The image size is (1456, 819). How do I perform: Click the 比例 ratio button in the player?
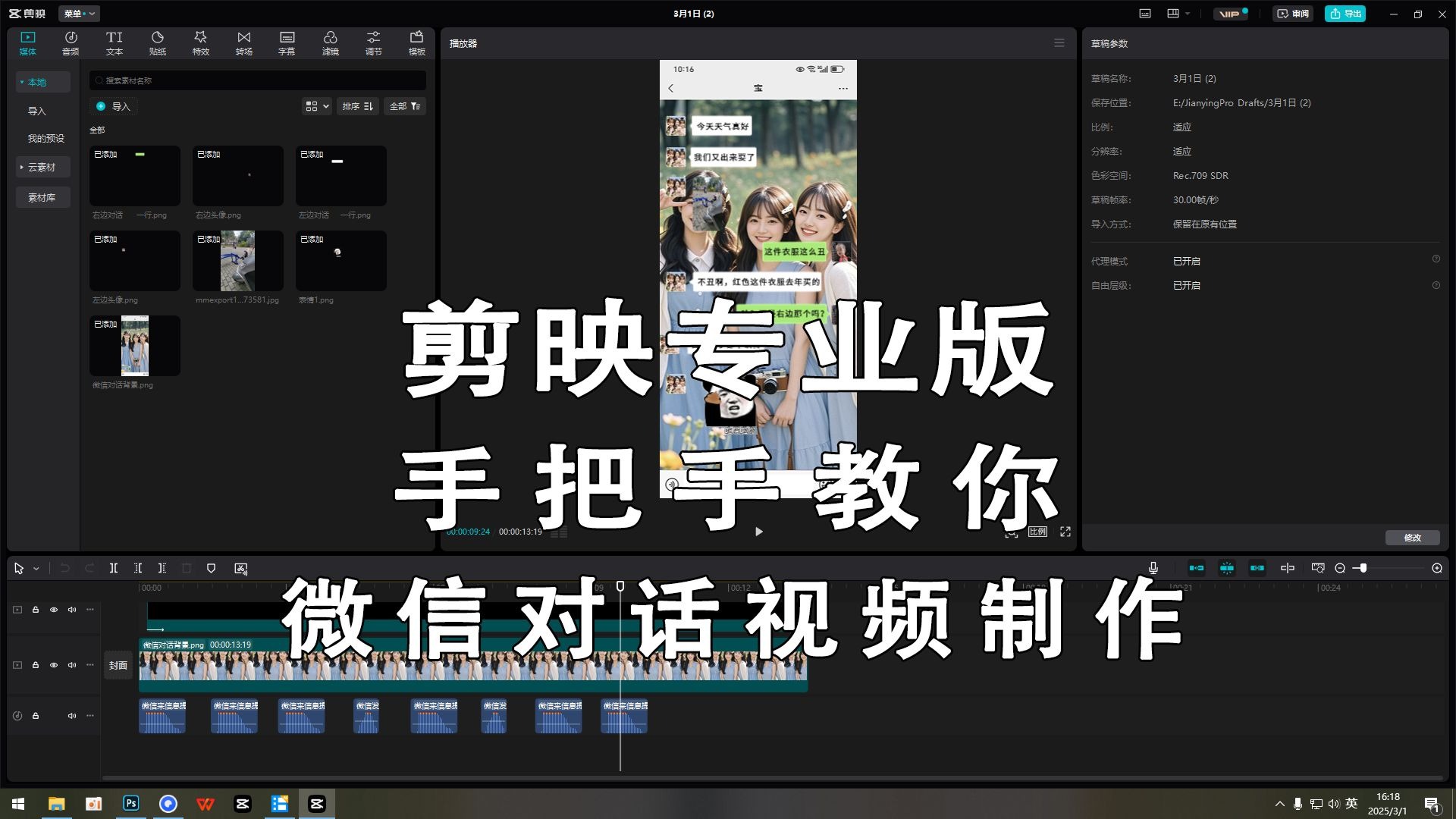[x=1037, y=532]
